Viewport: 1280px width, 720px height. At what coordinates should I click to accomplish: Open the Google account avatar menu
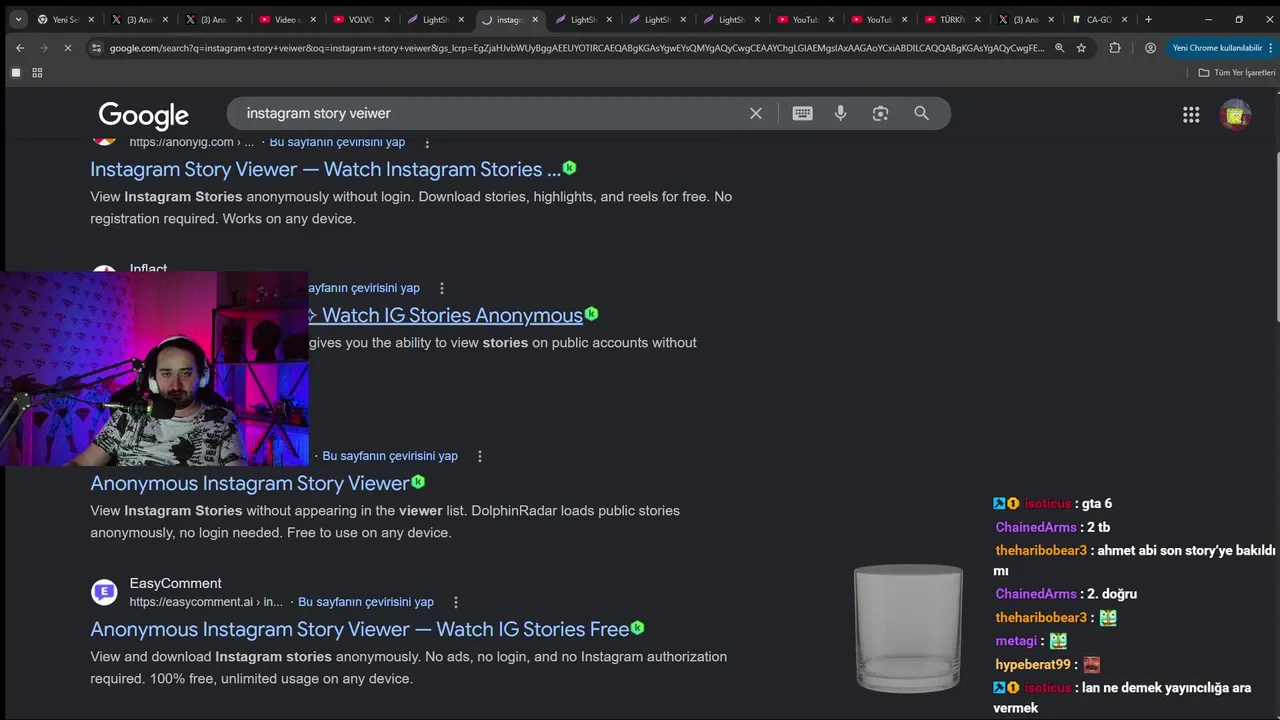tap(1236, 115)
